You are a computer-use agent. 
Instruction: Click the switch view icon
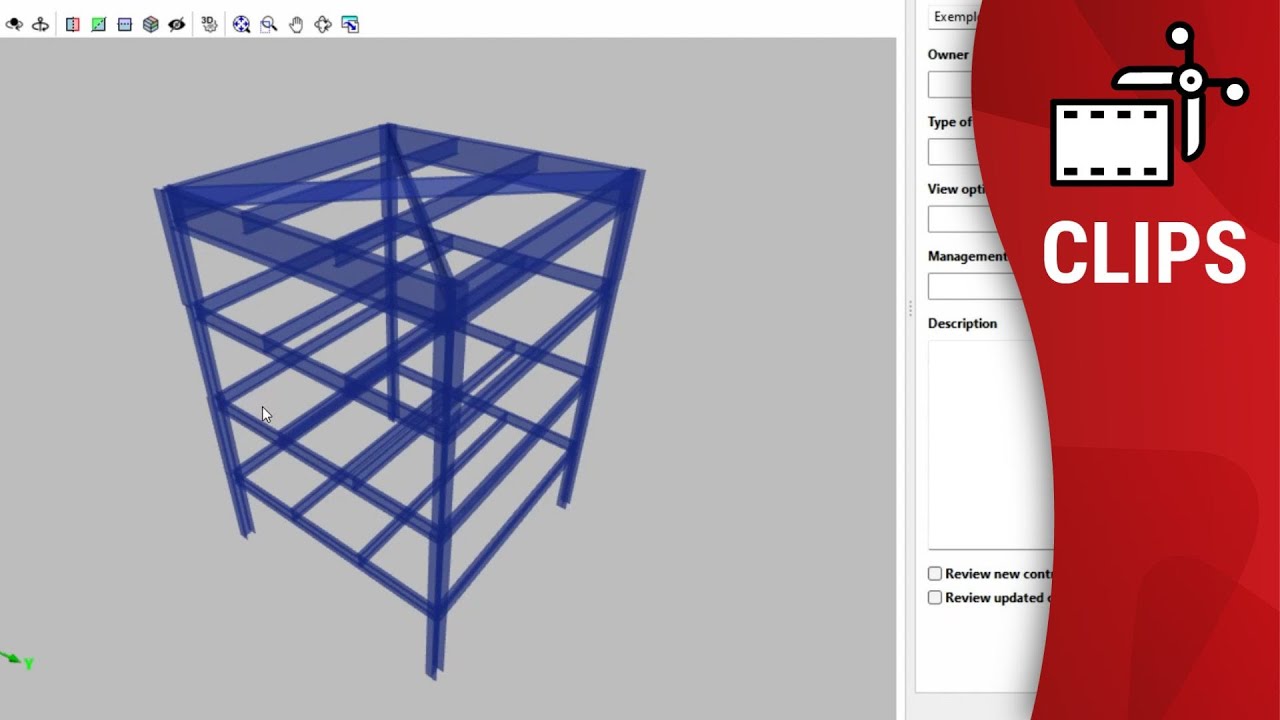tap(350, 24)
